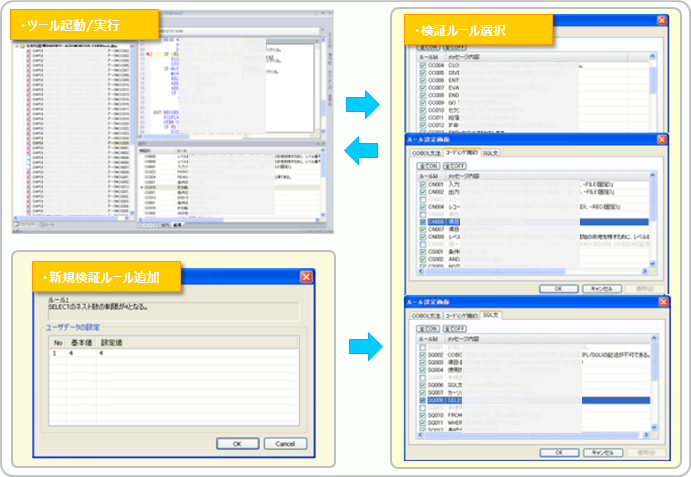Toggle checkbox for rule CC004

tap(423, 66)
